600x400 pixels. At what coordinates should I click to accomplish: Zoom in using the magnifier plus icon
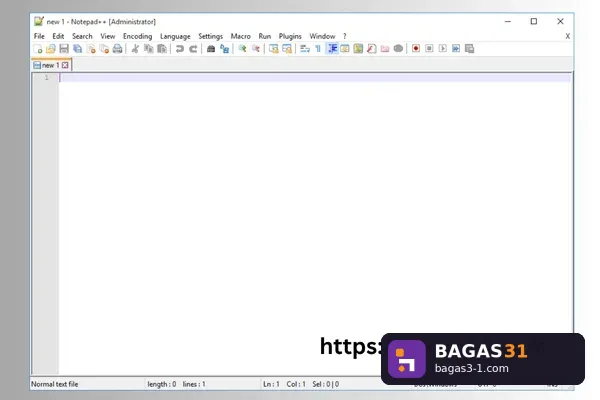[x=242, y=49]
